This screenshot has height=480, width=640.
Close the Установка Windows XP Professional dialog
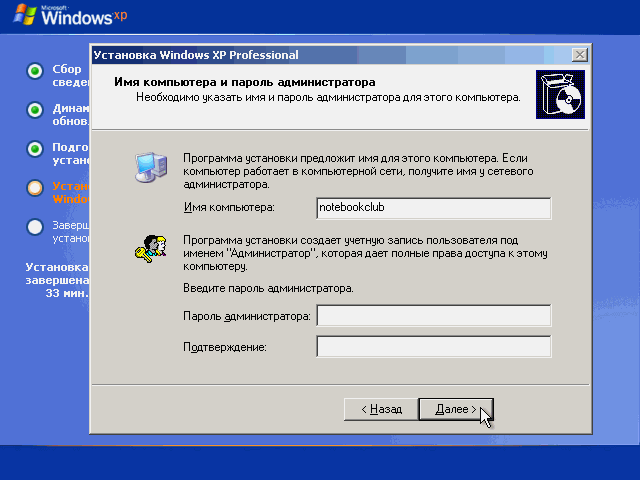[x=580, y=55]
